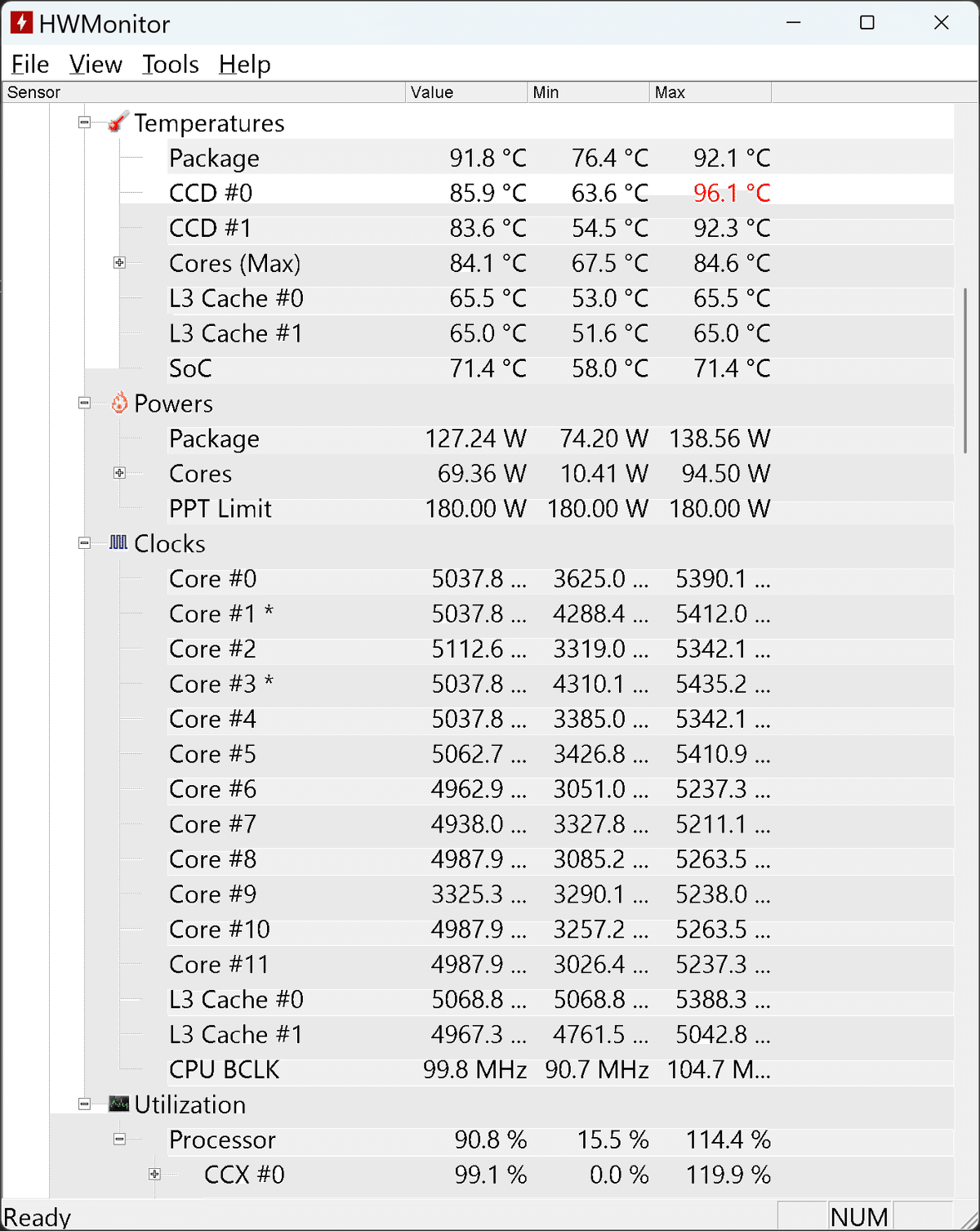The height and width of the screenshot is (1231, 980).
Task: Click the vertical scrollbar thumb
Action: [x=965, y=370]
